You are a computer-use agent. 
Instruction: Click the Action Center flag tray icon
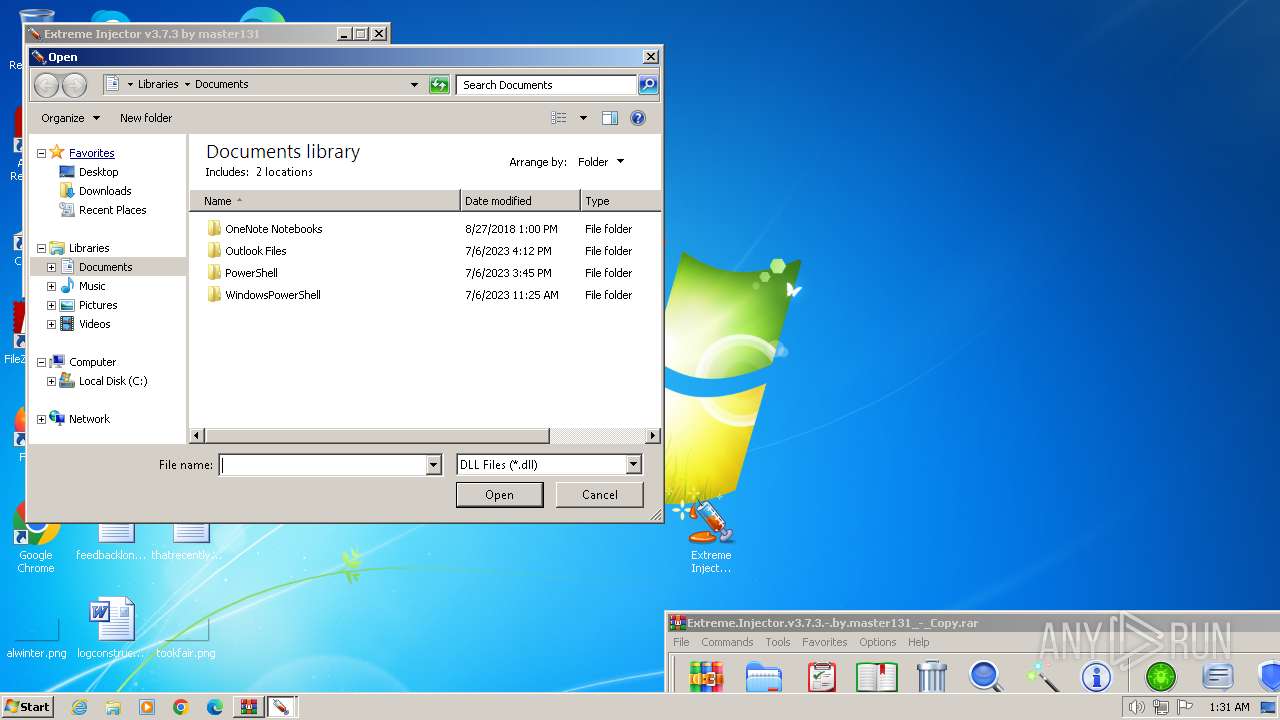(x=1185, y=707)
